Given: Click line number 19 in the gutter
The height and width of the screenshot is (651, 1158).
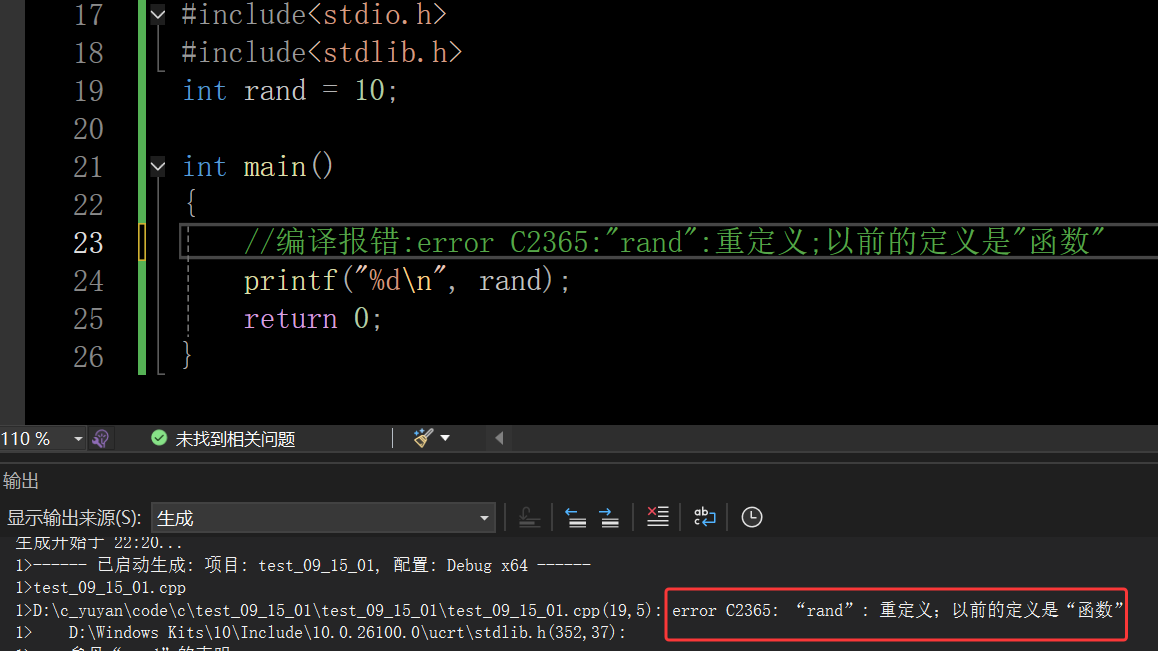Looking at the screenshot, I should click(x=89, y=91).
